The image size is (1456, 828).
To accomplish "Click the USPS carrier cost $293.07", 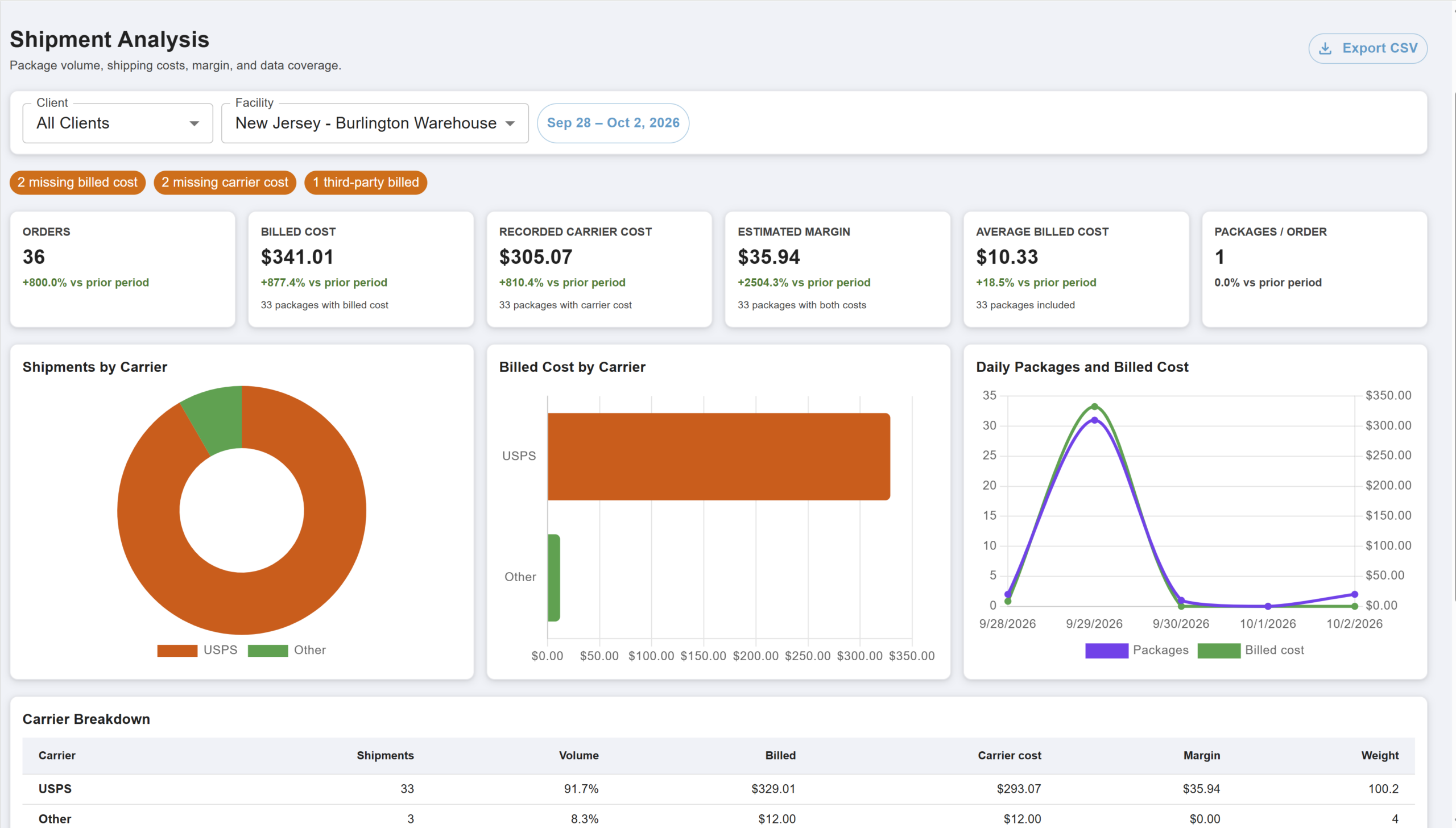I will point(1019,789).
